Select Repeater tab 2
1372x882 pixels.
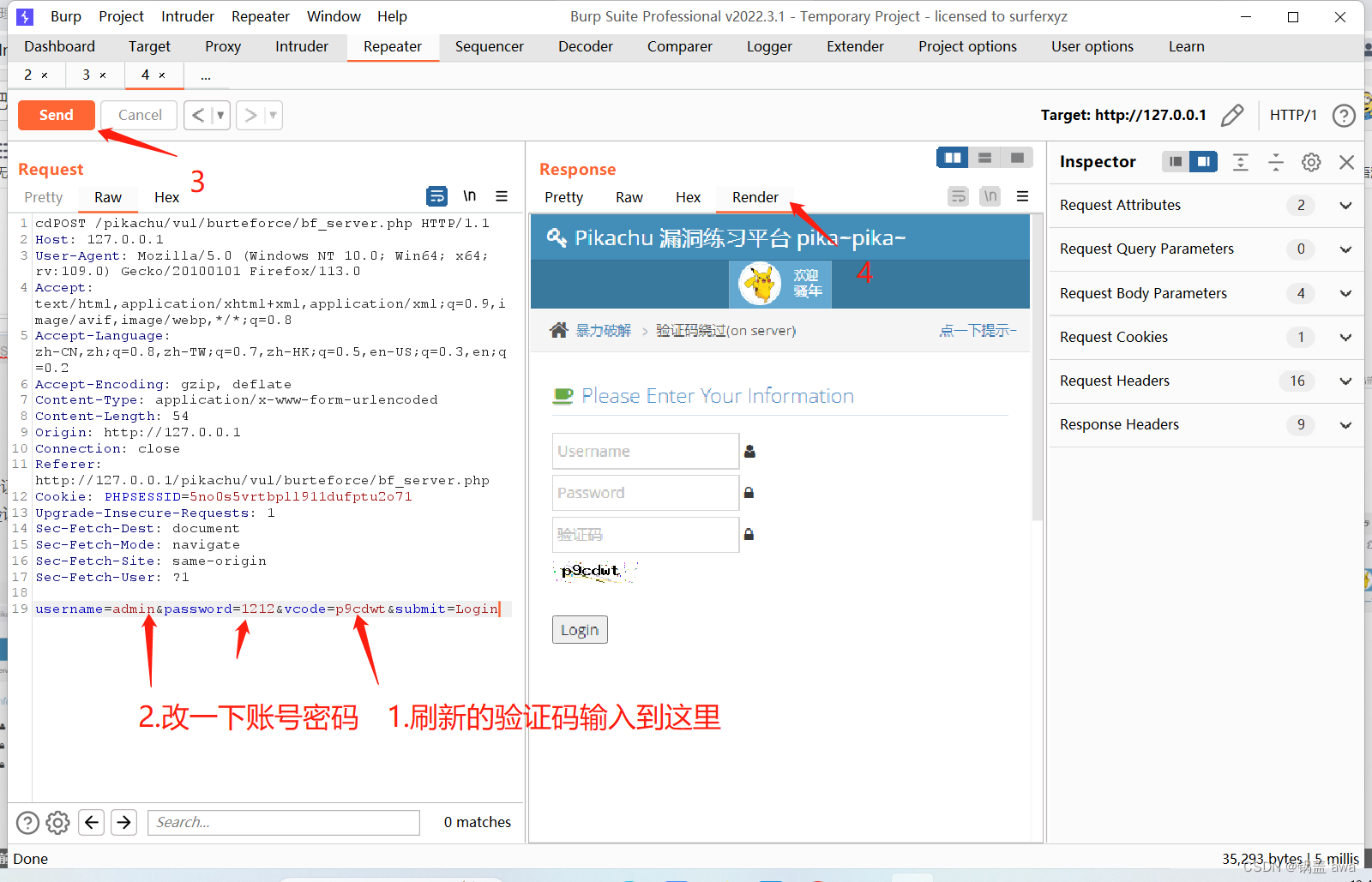(28, 75)
